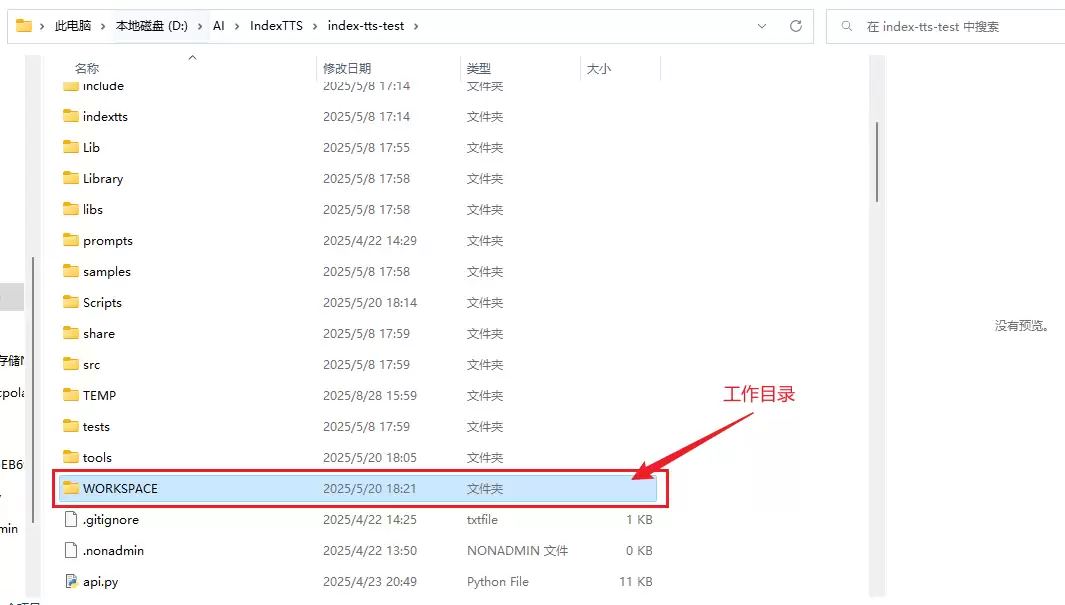
Task: Select the indextts folder icon
Action: pyautogui.click(x=71, y=116)
